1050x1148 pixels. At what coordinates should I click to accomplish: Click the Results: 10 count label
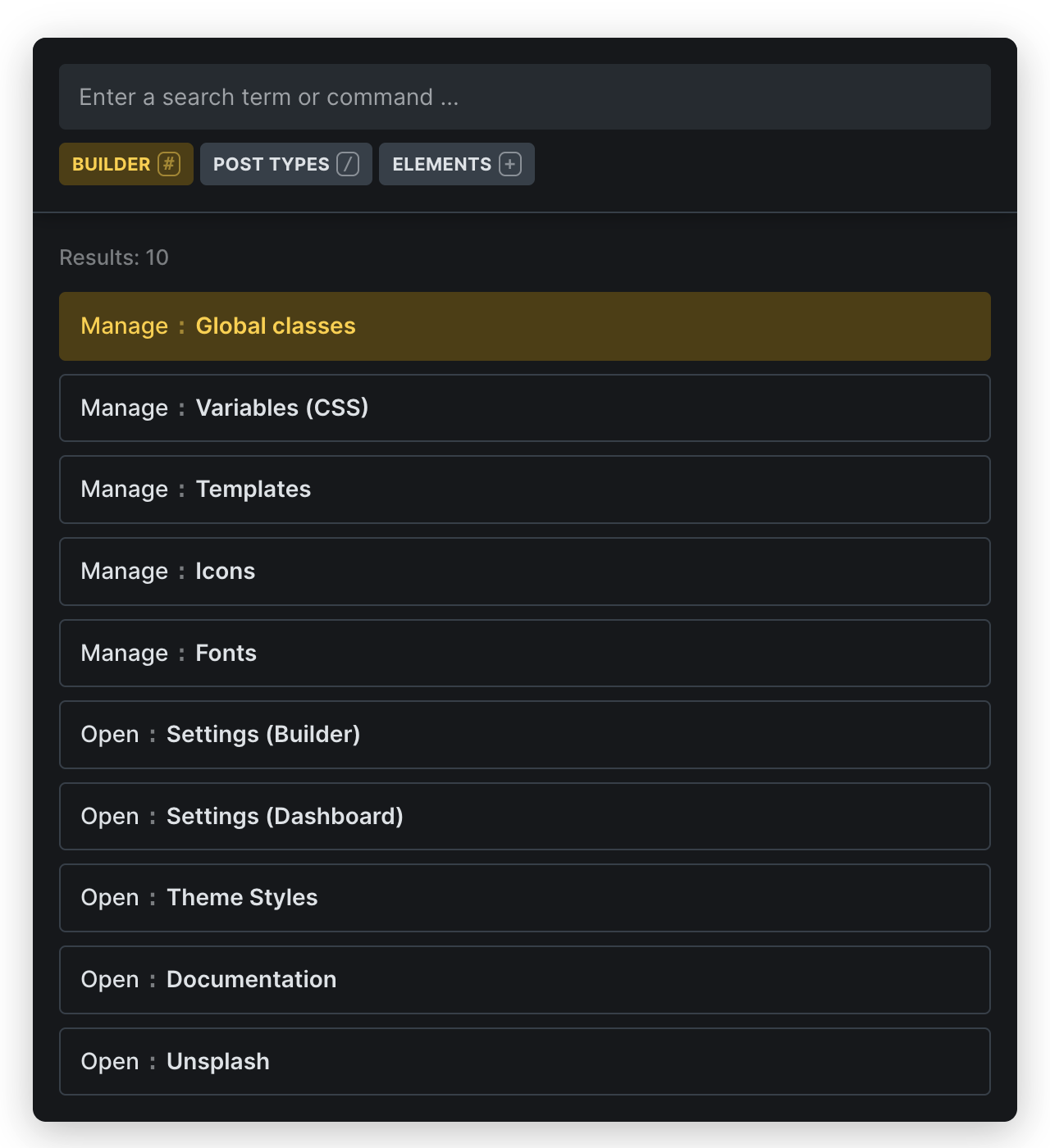point(114,257)
